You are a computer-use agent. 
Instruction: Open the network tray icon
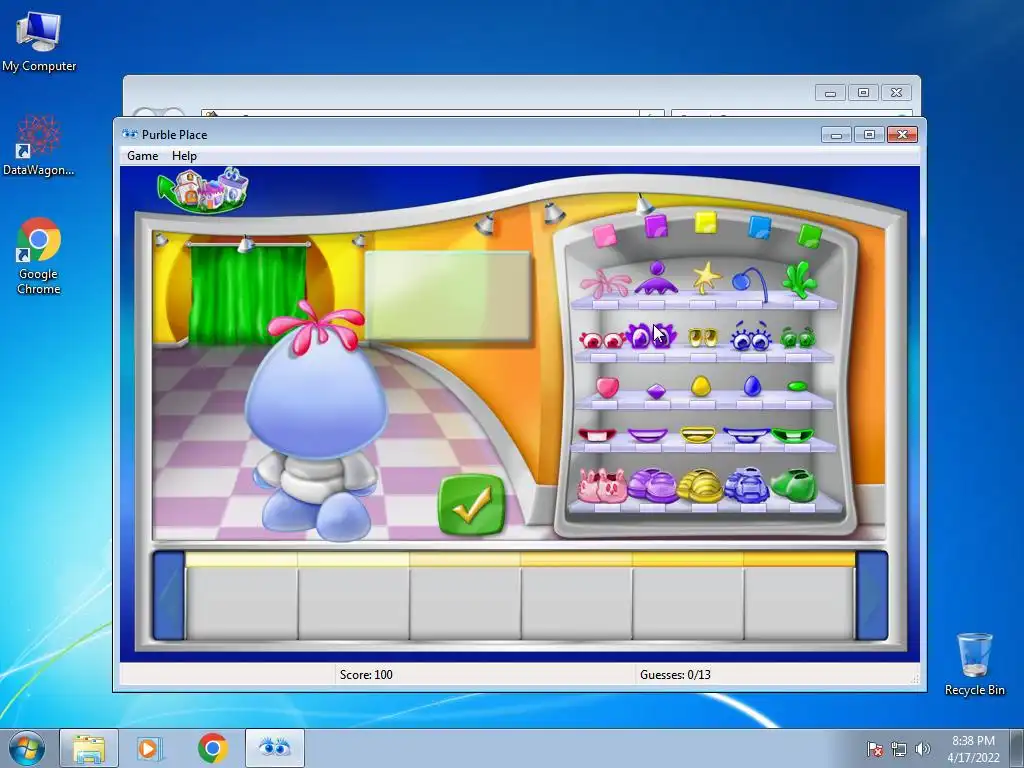tap(899, 748)
